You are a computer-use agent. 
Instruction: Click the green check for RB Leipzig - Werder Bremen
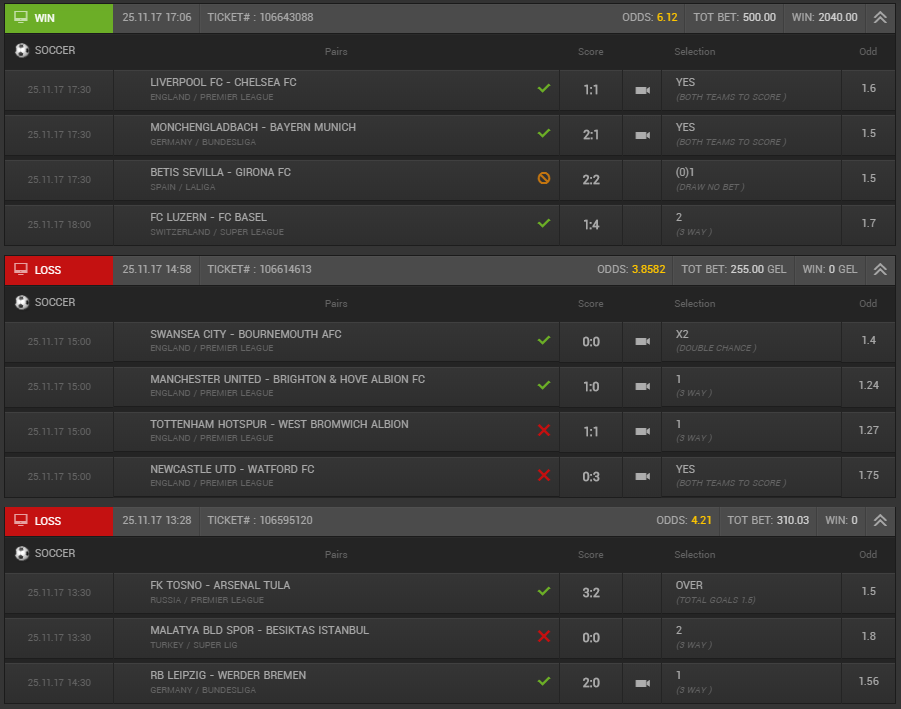544,681
